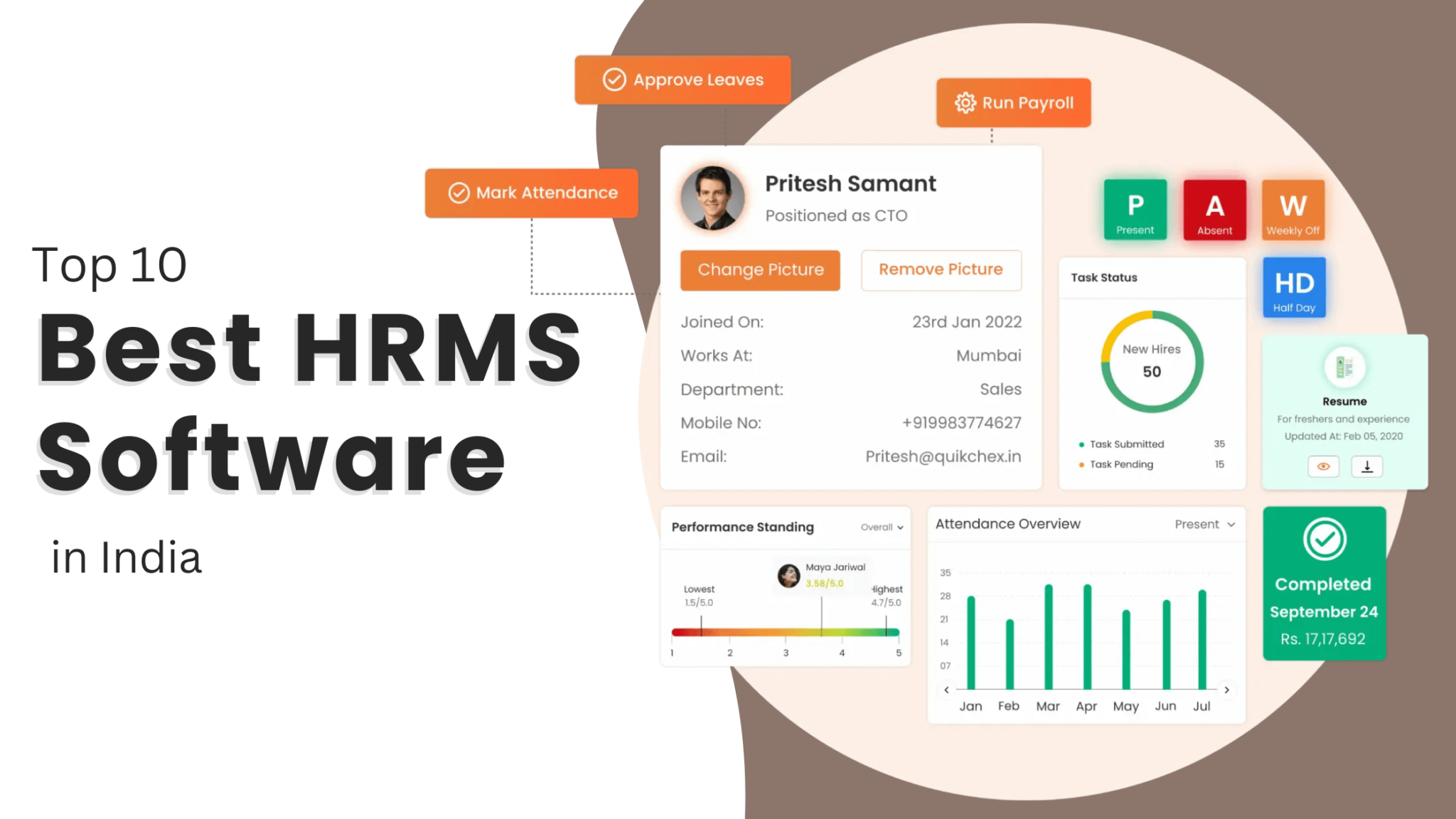Click the Remove Picture button

tap(941, 270)
